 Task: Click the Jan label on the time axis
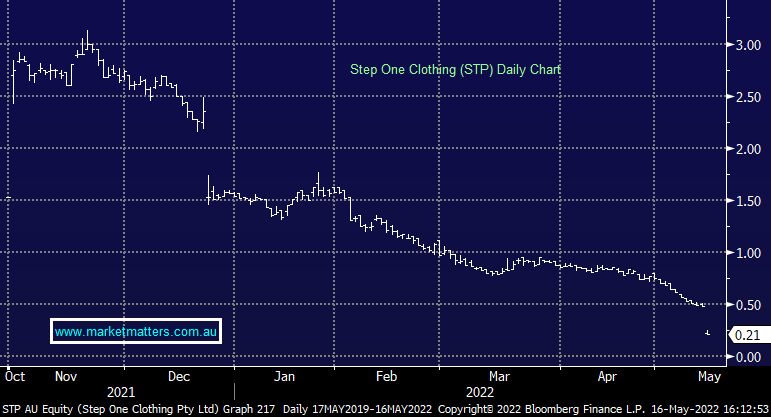pos(286,377)
